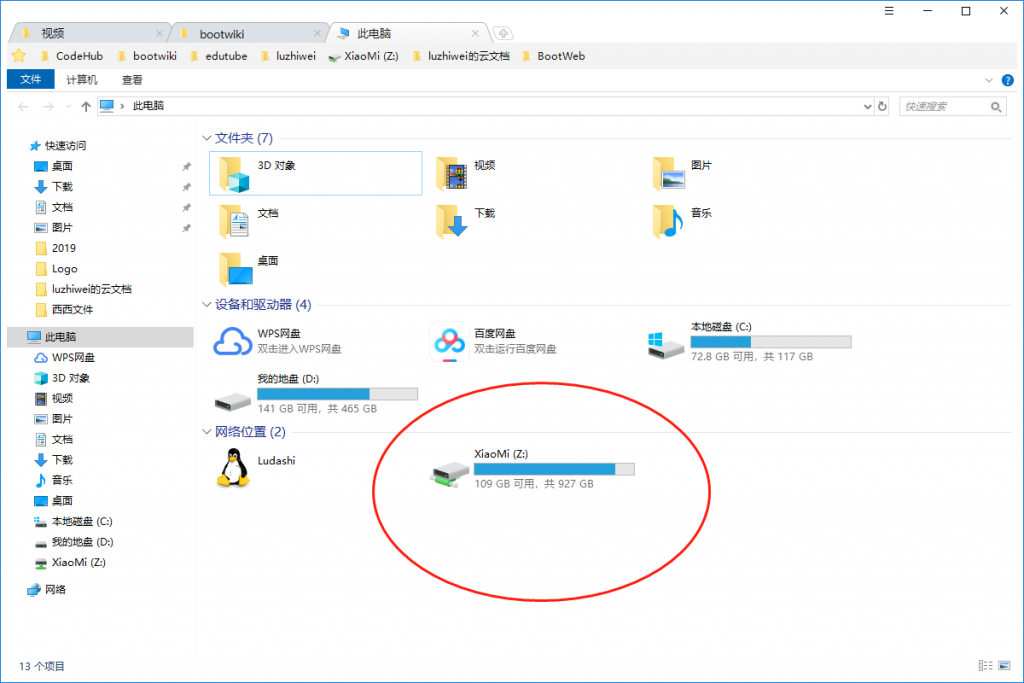This screenshot has width=1024, height=683.
Task: Select the 百度网盘 drive icon
Action: pyautogui.click(x=449, y=341)
